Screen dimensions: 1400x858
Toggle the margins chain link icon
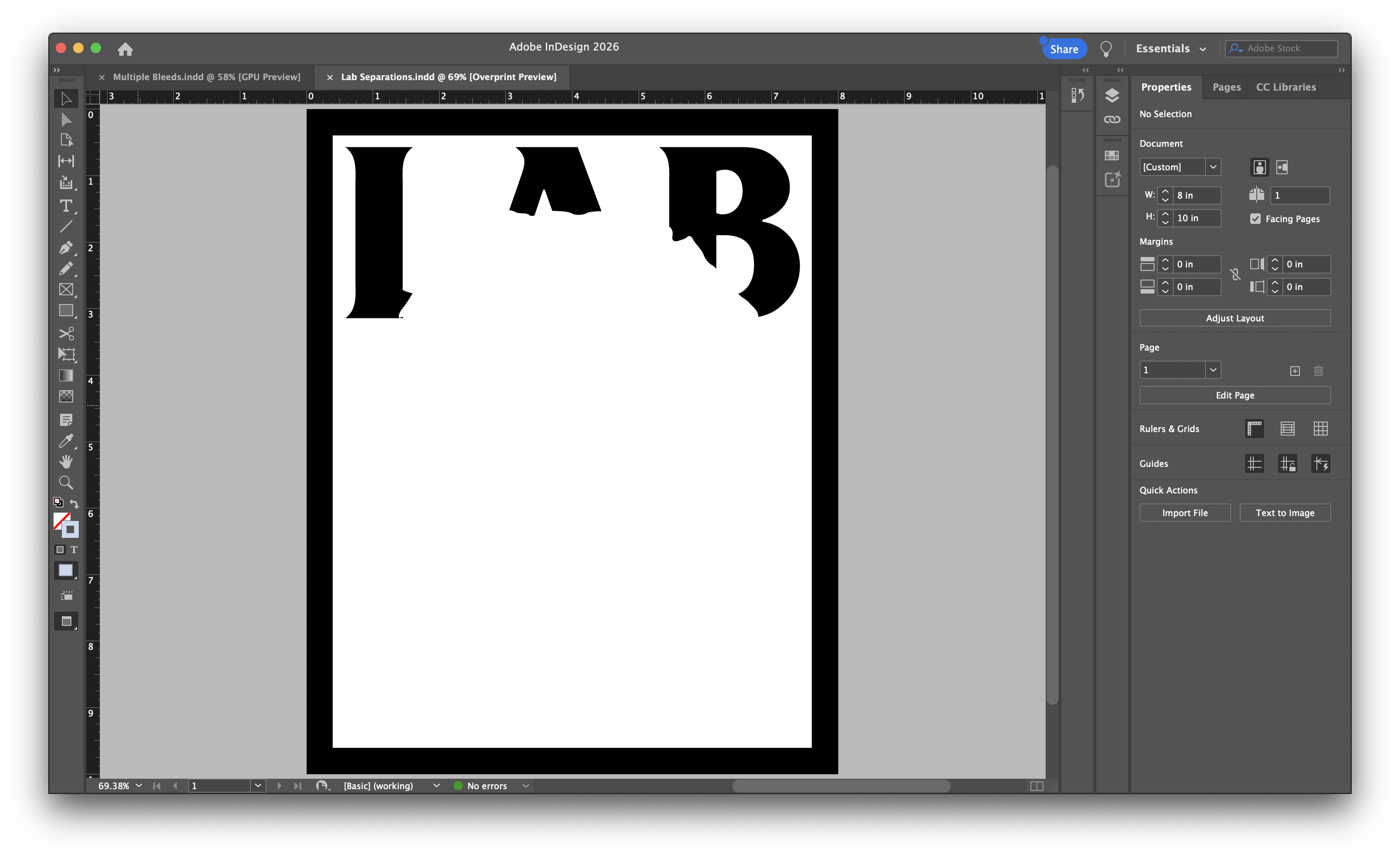tap(1235, 275)
